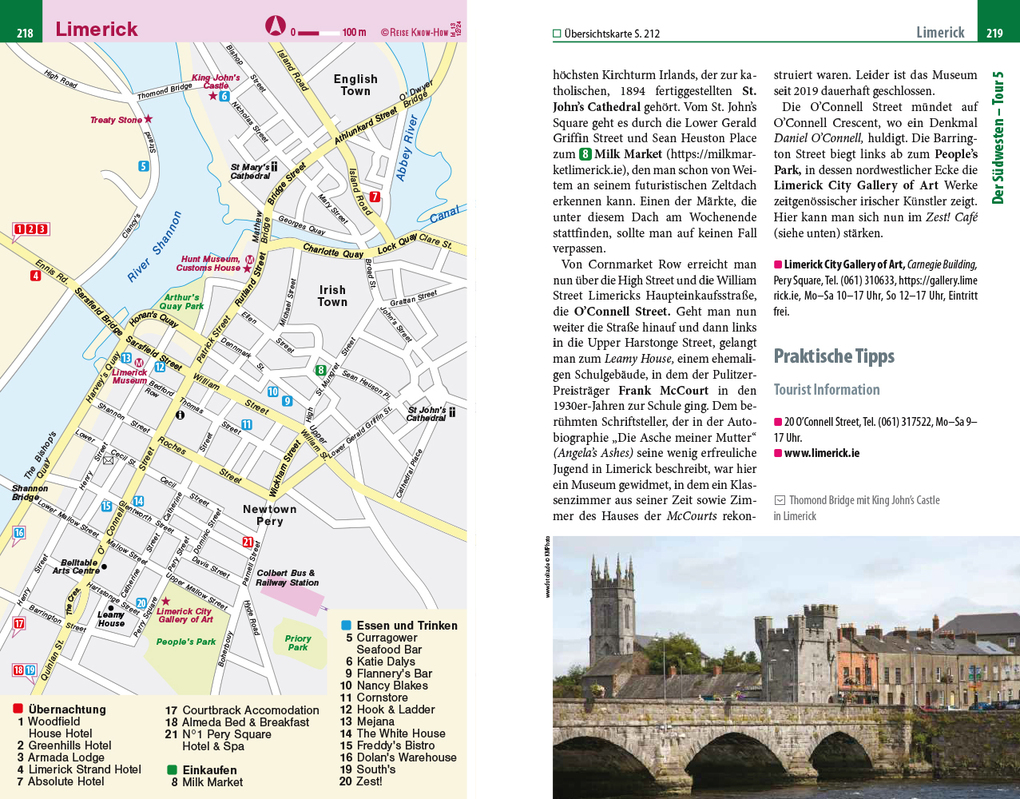Click page number 218 tab
The height and width of the screenshot is (799, 1020).
pyautogui.click(x=24, y=34)
